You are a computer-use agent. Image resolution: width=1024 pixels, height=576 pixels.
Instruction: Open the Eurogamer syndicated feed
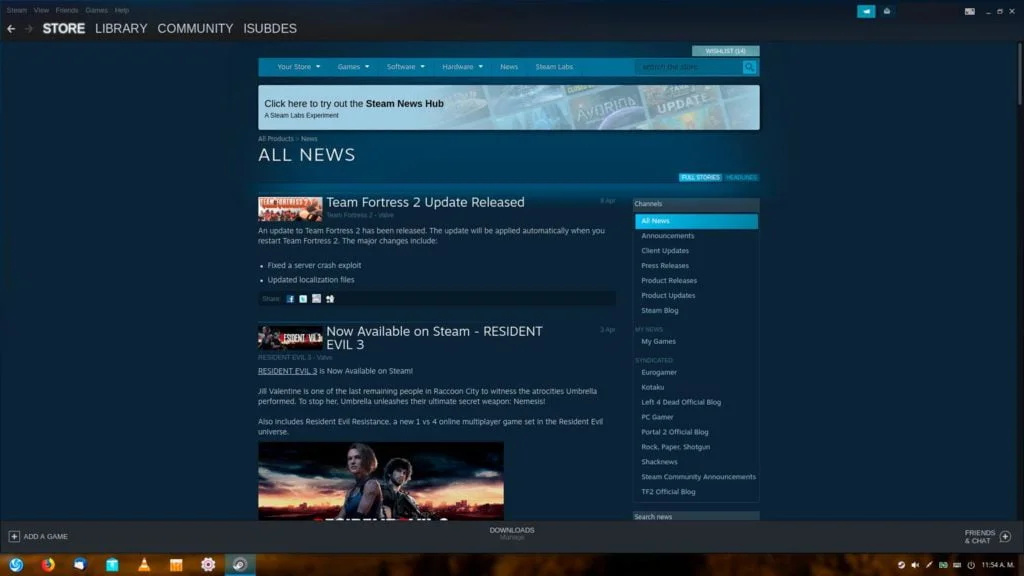[659, 372]
